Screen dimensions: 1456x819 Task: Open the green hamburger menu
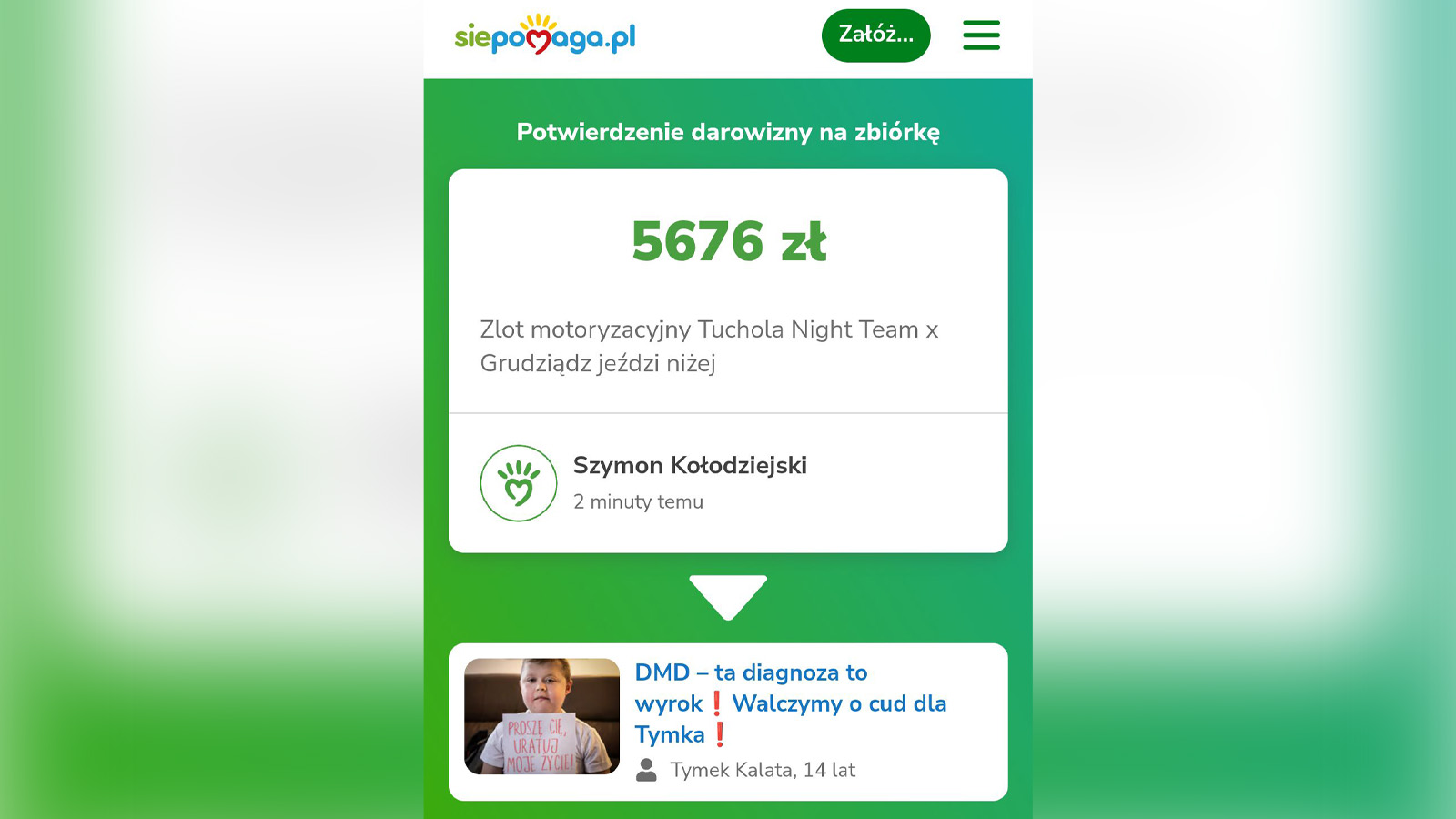[981, 35]
